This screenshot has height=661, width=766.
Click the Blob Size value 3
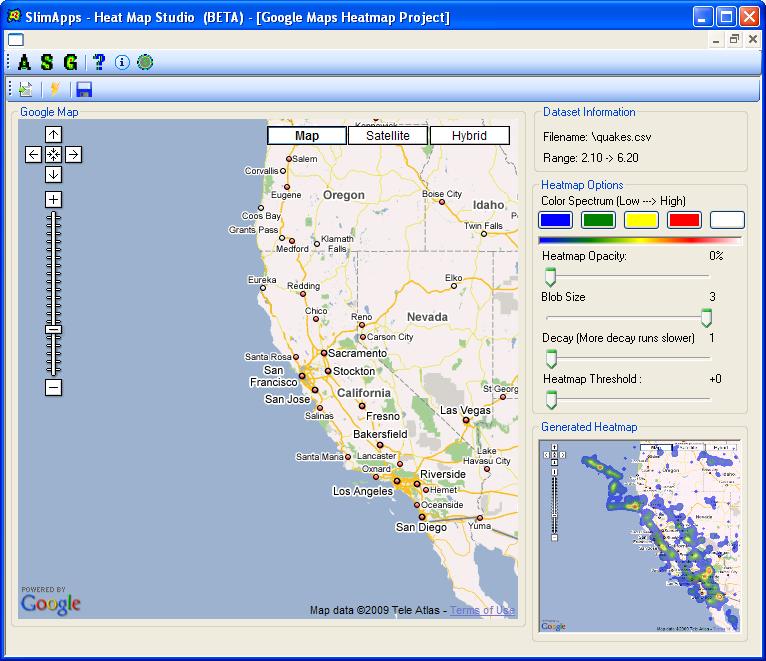tap(712, 297)
